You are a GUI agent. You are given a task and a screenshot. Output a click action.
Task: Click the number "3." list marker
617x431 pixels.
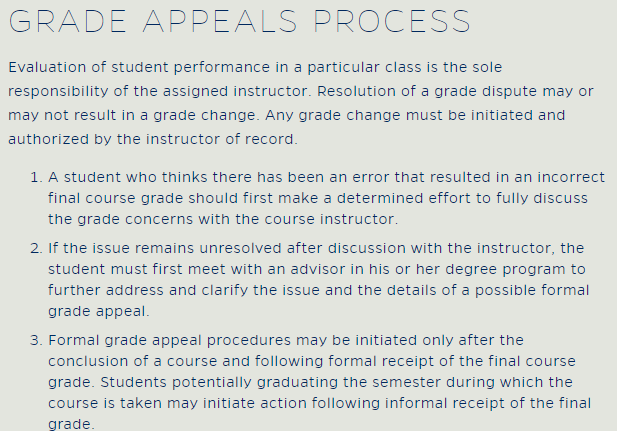click(x=34, y=340)
